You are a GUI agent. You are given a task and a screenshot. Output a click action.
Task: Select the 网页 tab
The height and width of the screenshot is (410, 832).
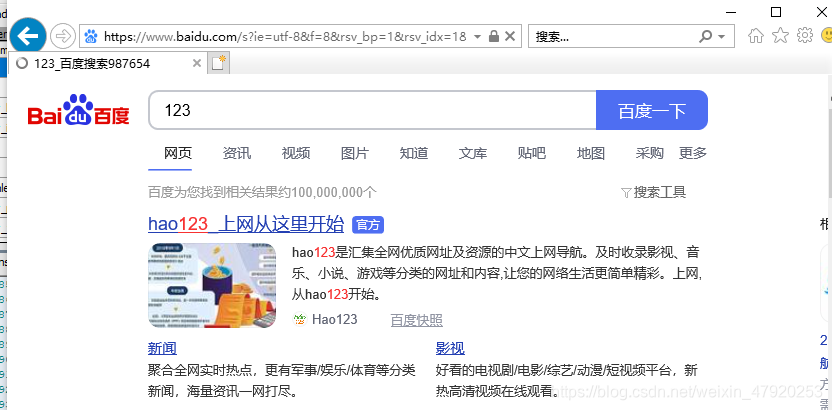click(x=178, y=154)
